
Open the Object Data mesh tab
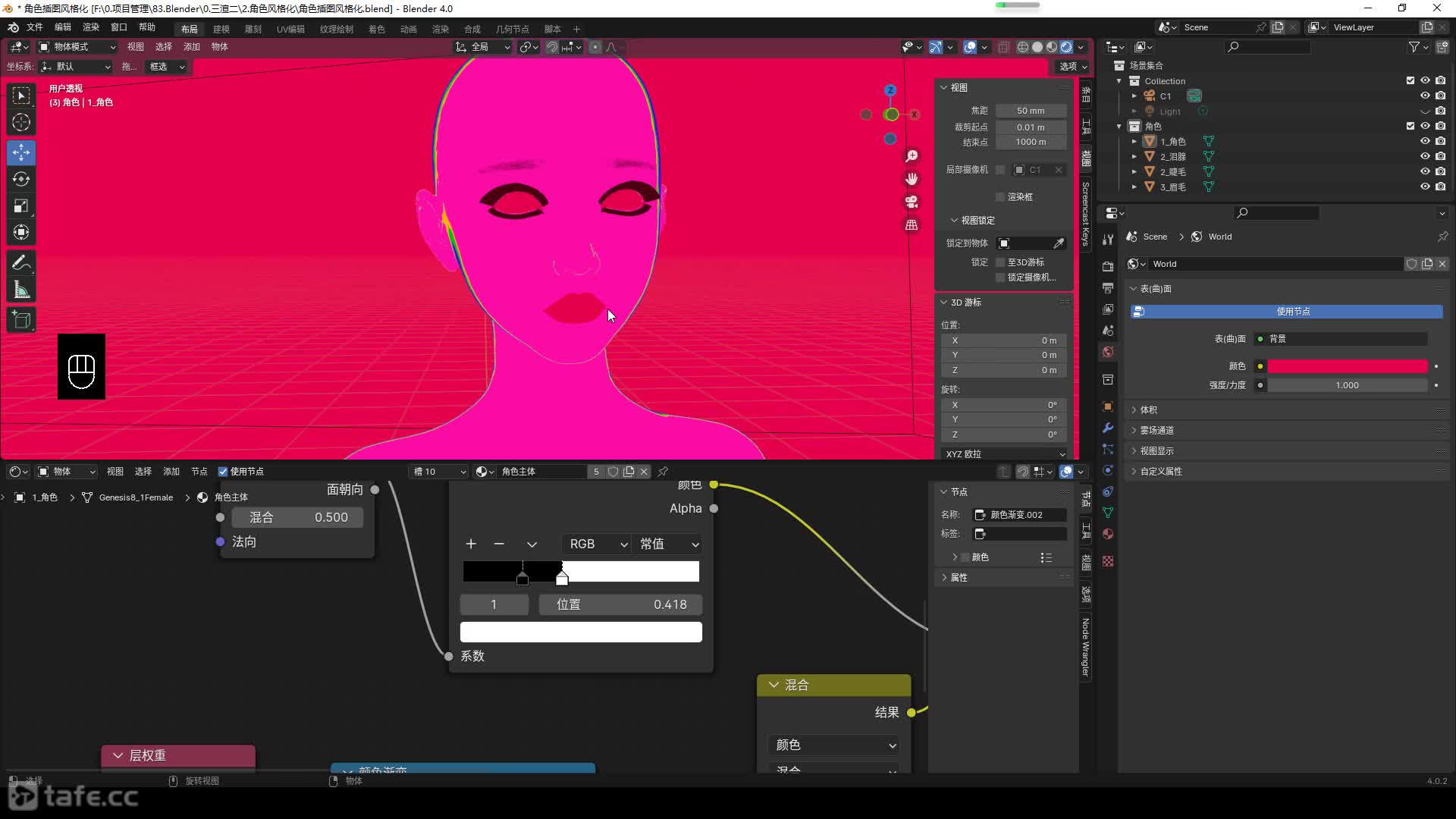(1108, 513)
